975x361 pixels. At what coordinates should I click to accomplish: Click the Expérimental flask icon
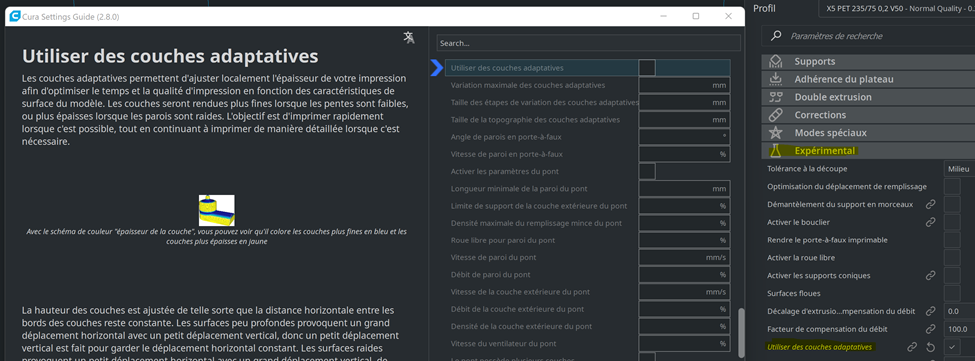point(775,150)
